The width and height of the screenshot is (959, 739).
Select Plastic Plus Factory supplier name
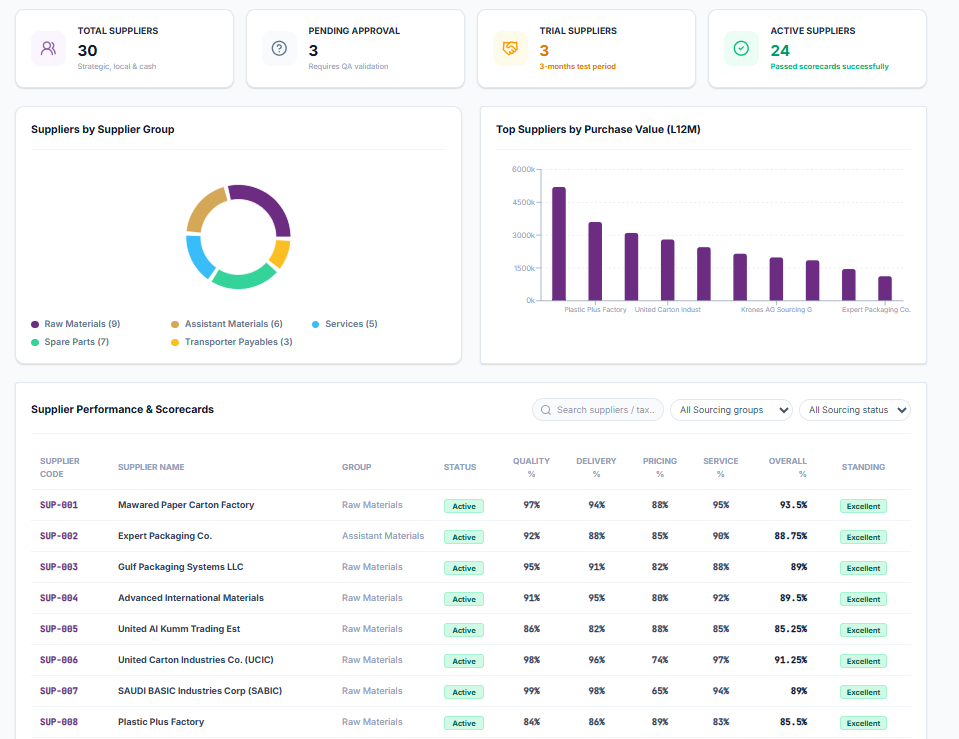pos(161,722)
